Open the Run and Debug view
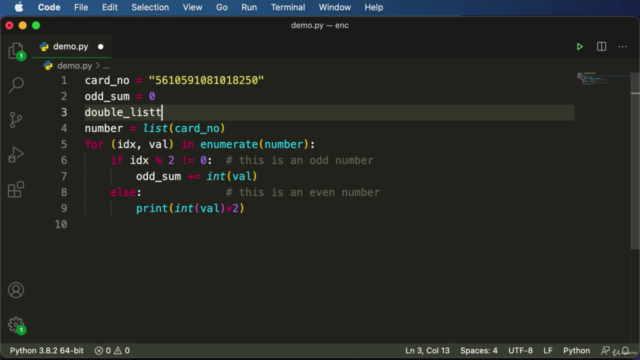 click(16, 155)
